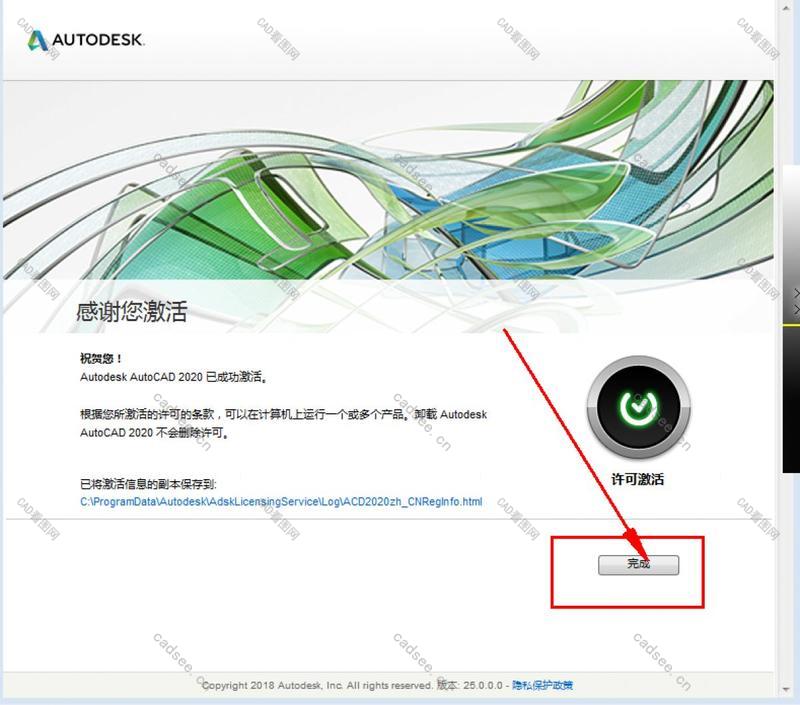This screenshot has height=705, width=800.
Task: Select the 祝贺您！ text
Action: click(x=101, y=358)
